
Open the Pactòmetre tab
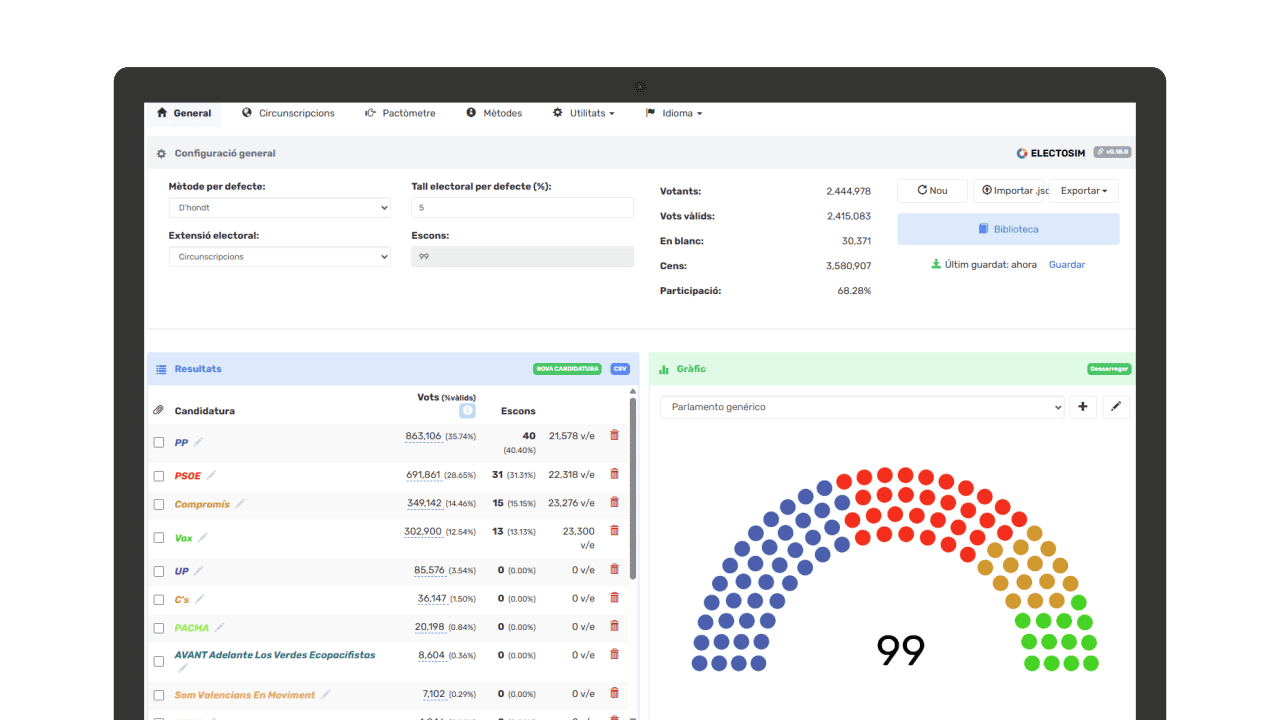tap(400, 113)
